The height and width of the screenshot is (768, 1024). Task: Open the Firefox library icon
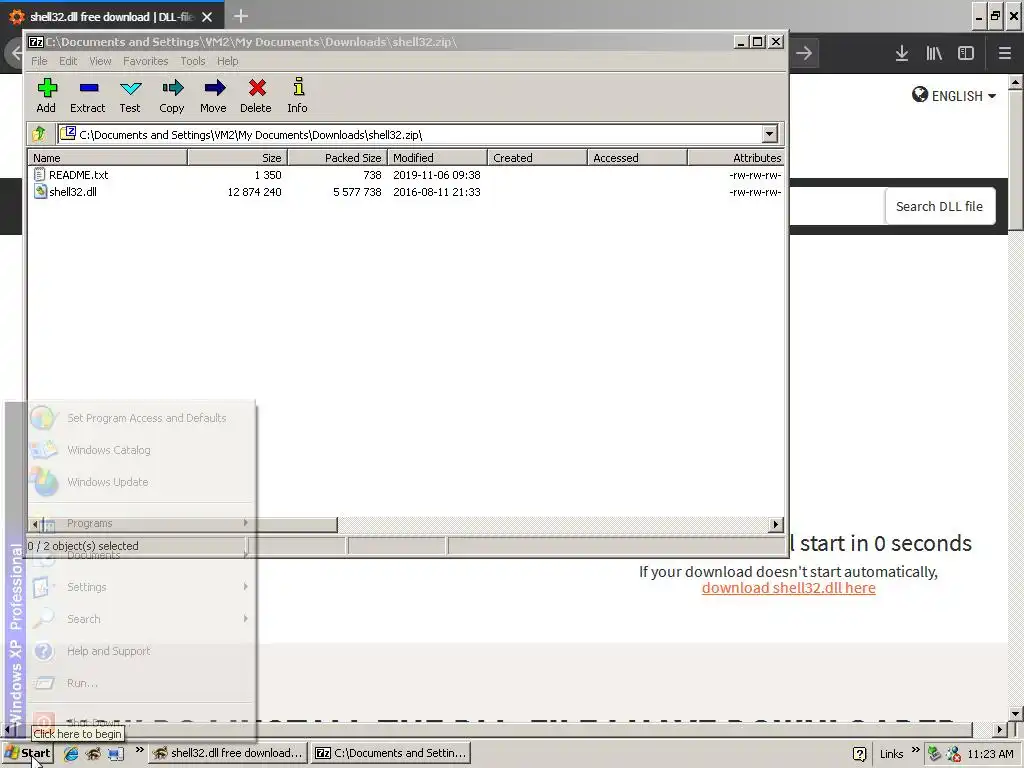934,53
